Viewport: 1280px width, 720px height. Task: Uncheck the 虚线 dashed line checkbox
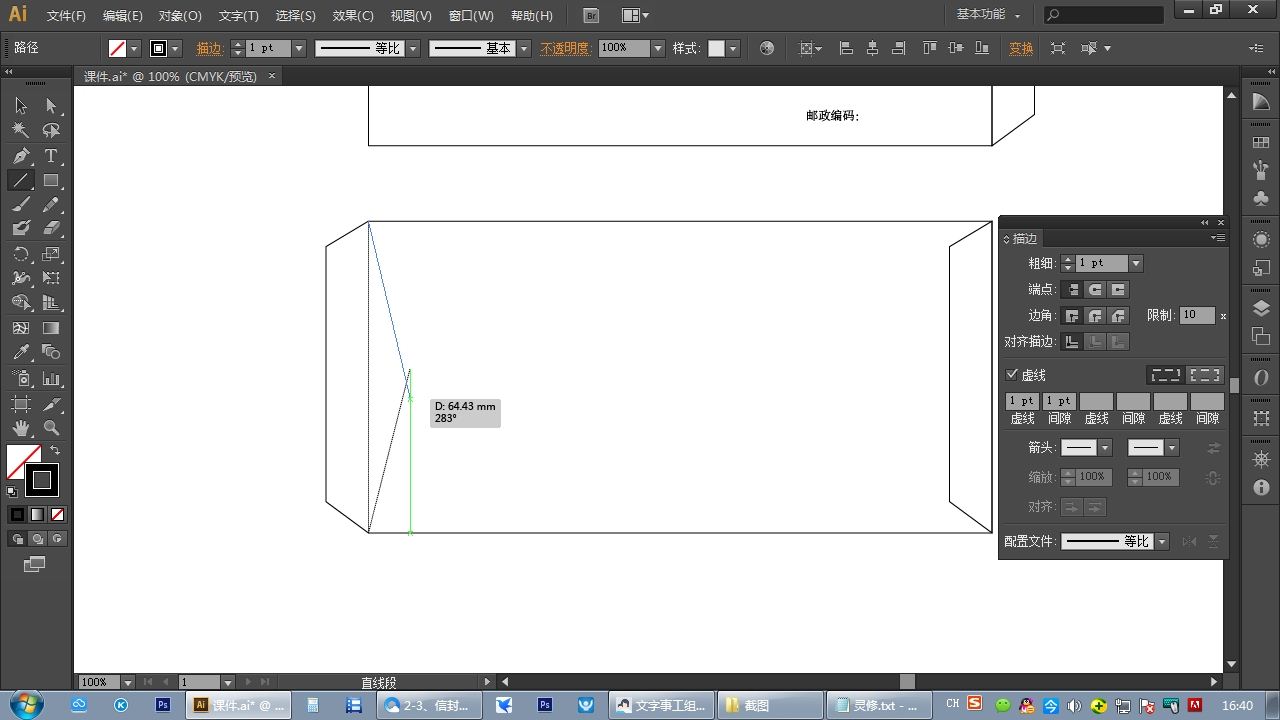[1011, 375]
